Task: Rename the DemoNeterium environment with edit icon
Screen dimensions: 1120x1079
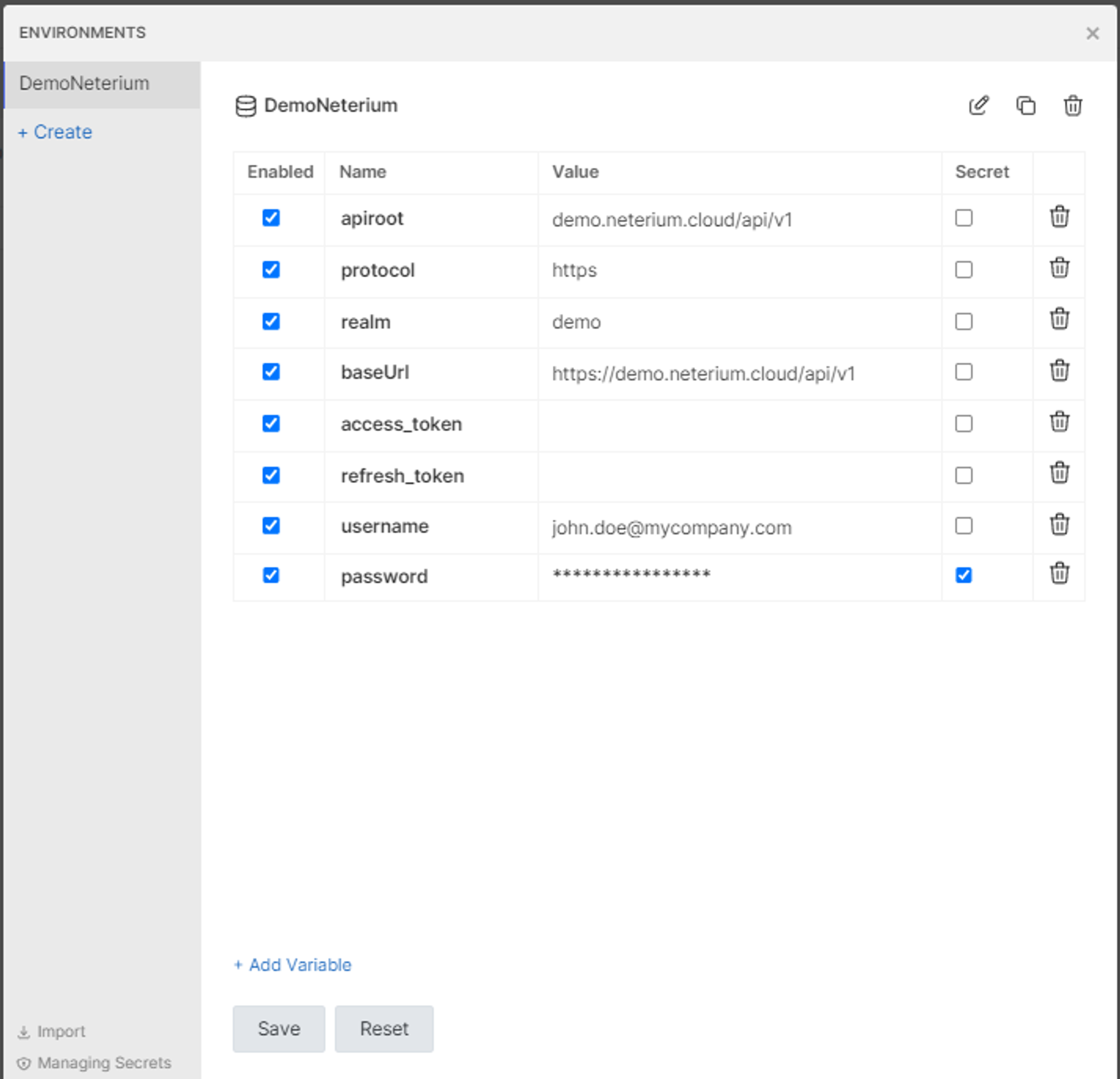Action: 979,106
